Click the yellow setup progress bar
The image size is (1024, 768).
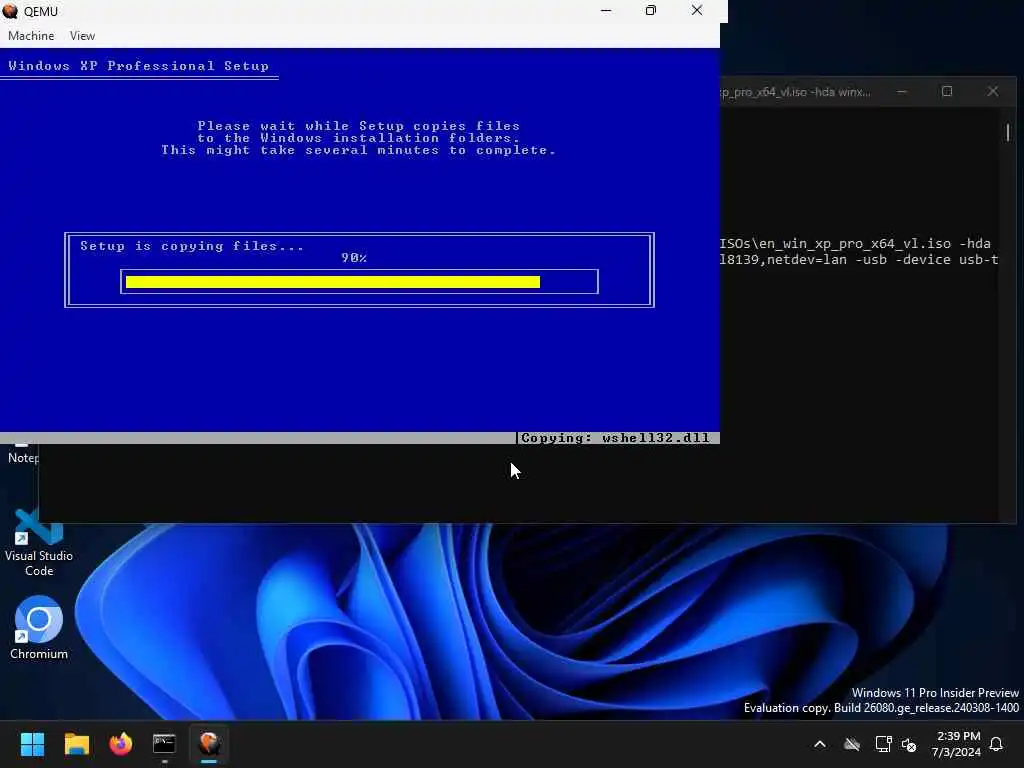coord(332,281)
